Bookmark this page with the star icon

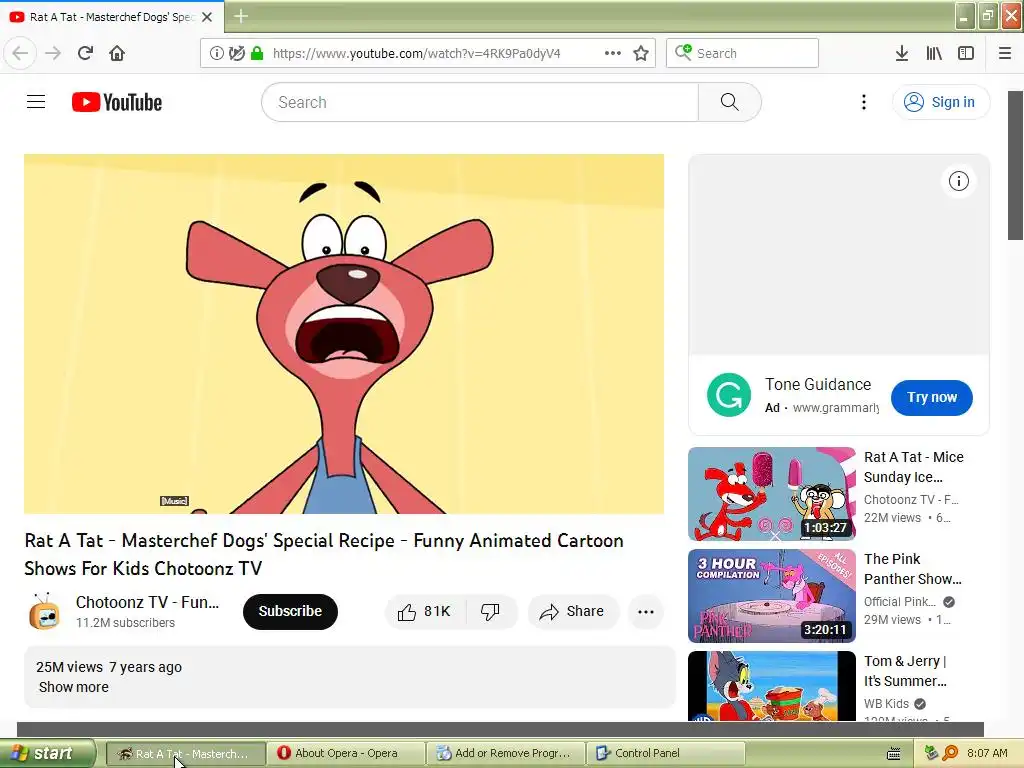[x=641, y=53]
